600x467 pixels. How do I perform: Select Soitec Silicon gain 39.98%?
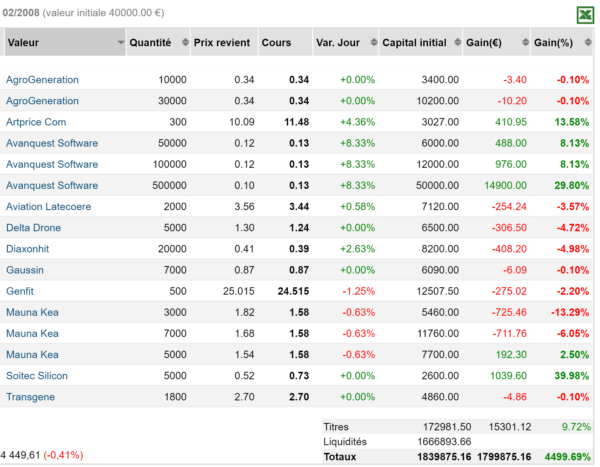point(572,376)
